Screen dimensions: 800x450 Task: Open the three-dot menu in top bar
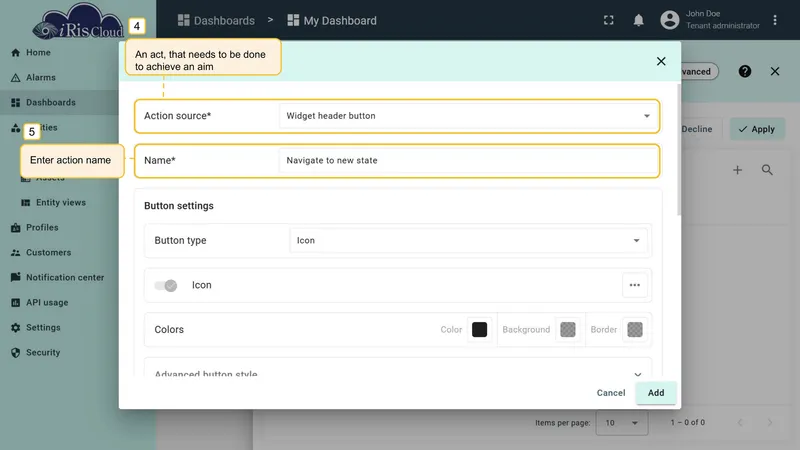(774, 20)
